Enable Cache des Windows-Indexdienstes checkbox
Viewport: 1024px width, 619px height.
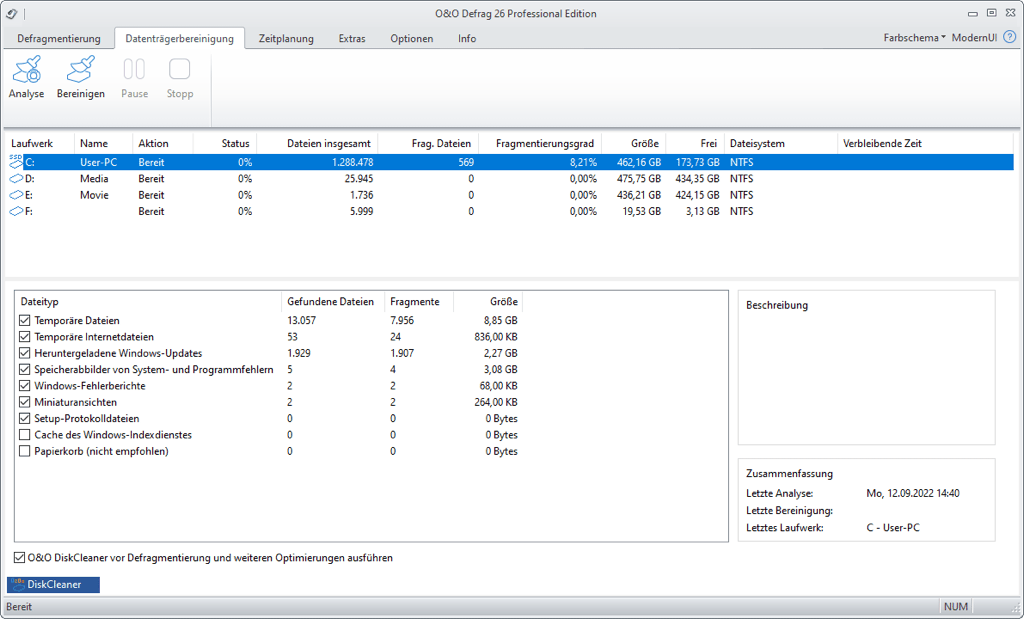pyautogui.click(x=25, y=435)
